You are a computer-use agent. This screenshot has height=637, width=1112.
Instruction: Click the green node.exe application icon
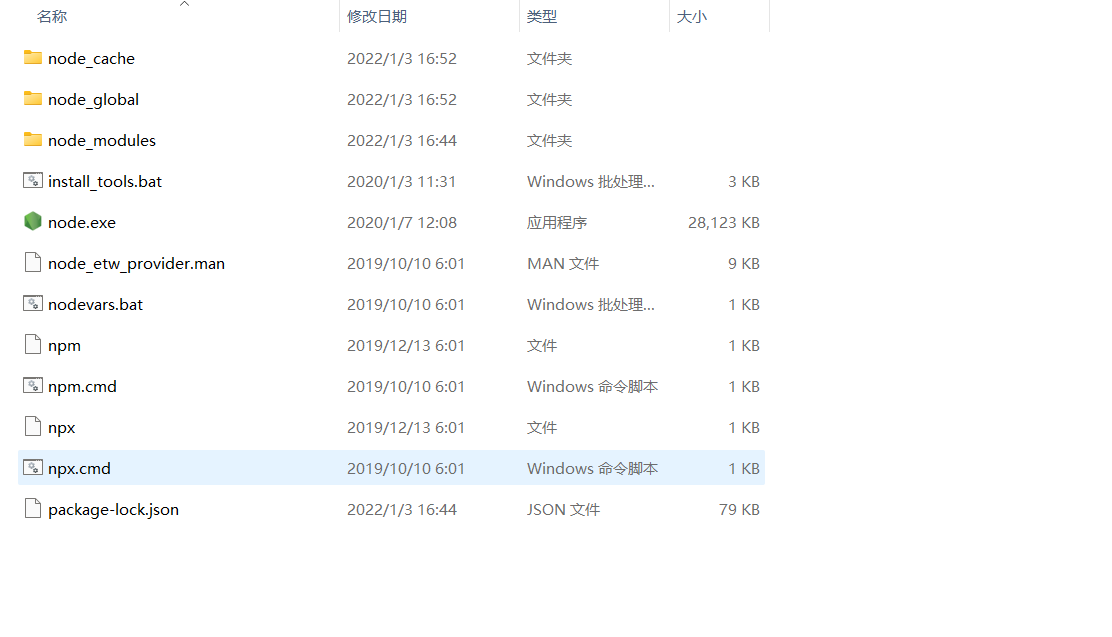33,221
